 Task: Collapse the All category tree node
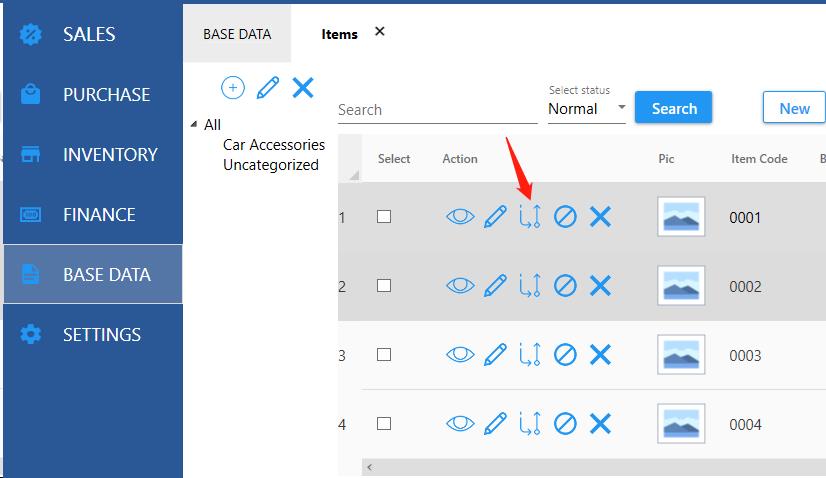[194, 125]
